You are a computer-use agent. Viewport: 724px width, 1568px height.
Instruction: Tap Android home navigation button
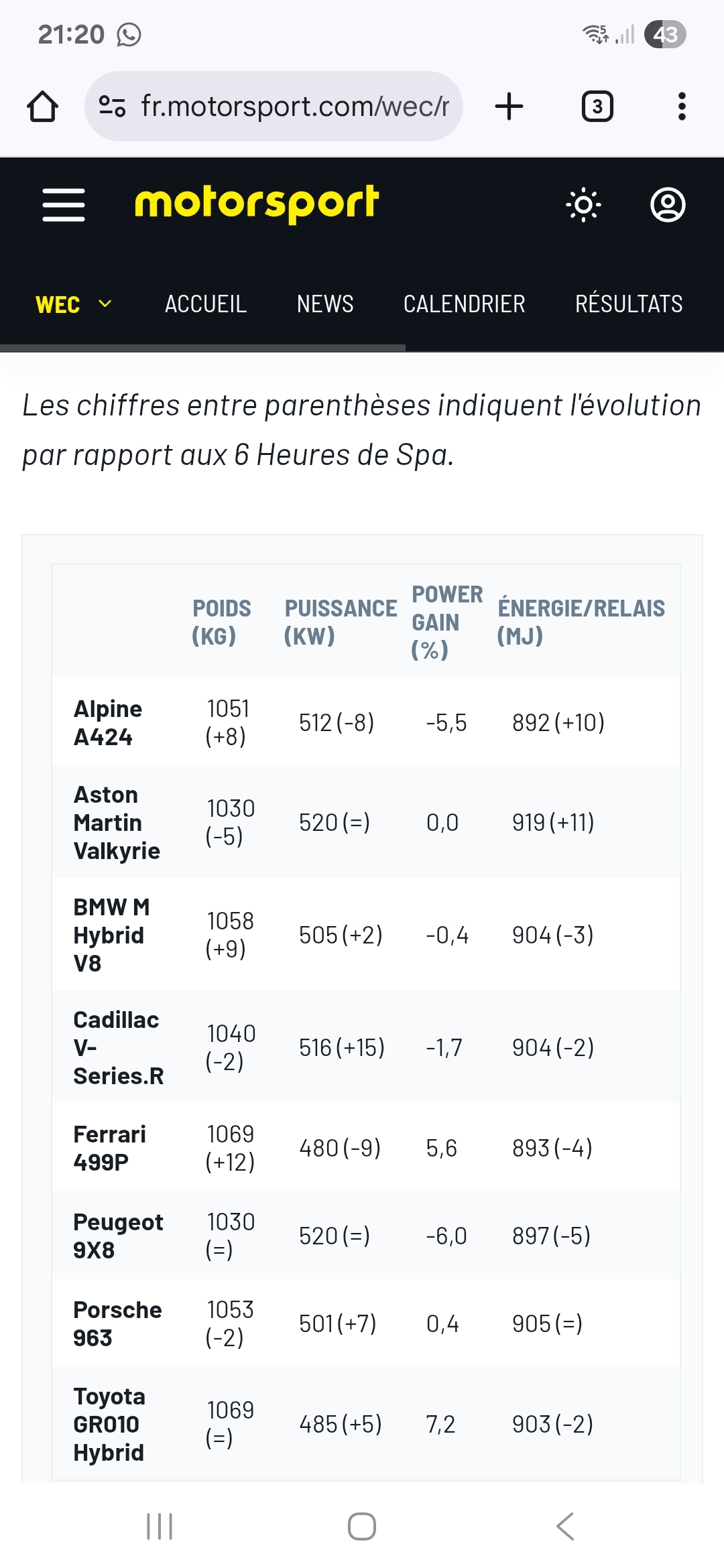(362, 1526)
